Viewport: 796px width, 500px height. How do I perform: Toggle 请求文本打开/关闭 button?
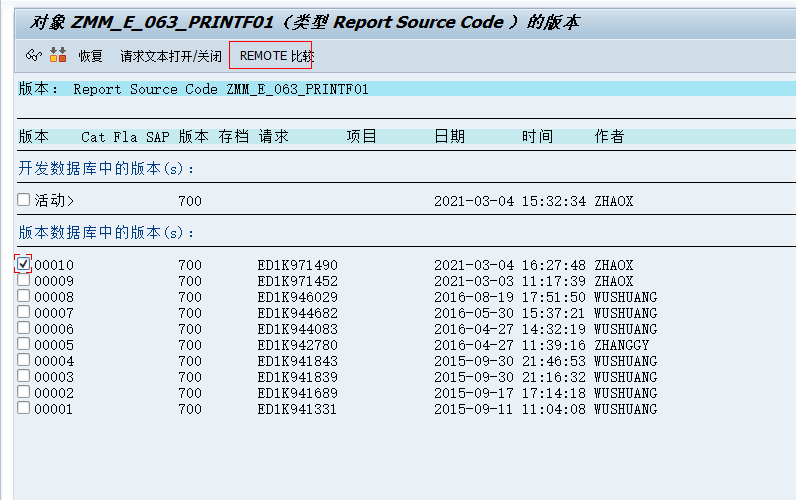coord(171,56)
